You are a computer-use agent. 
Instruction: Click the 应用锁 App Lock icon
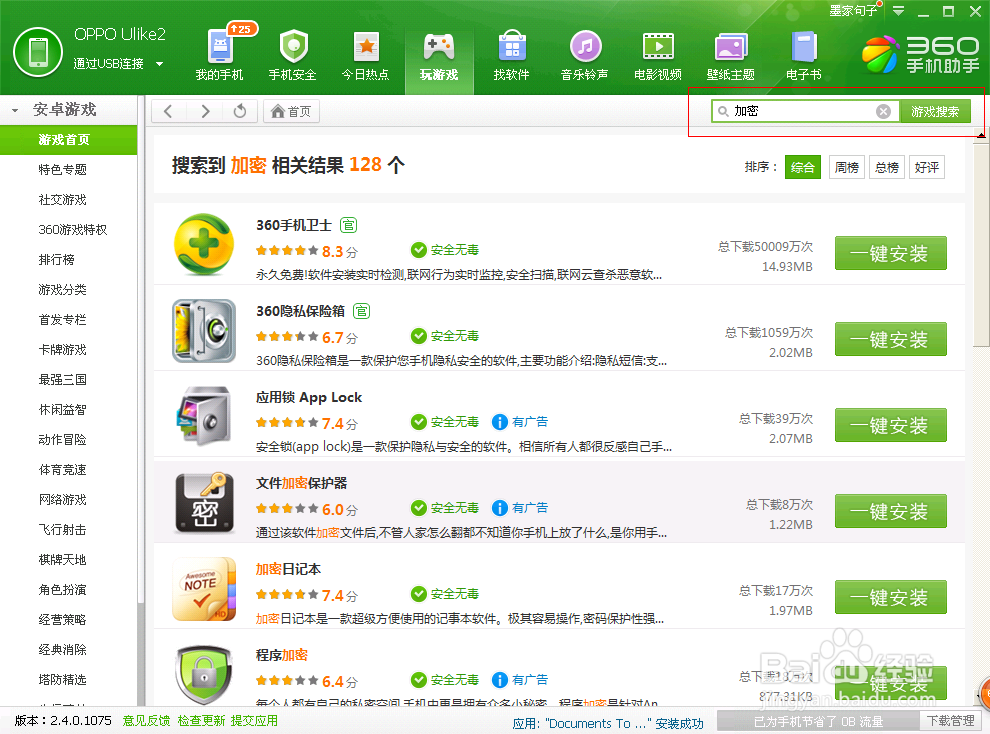[204, 417]
